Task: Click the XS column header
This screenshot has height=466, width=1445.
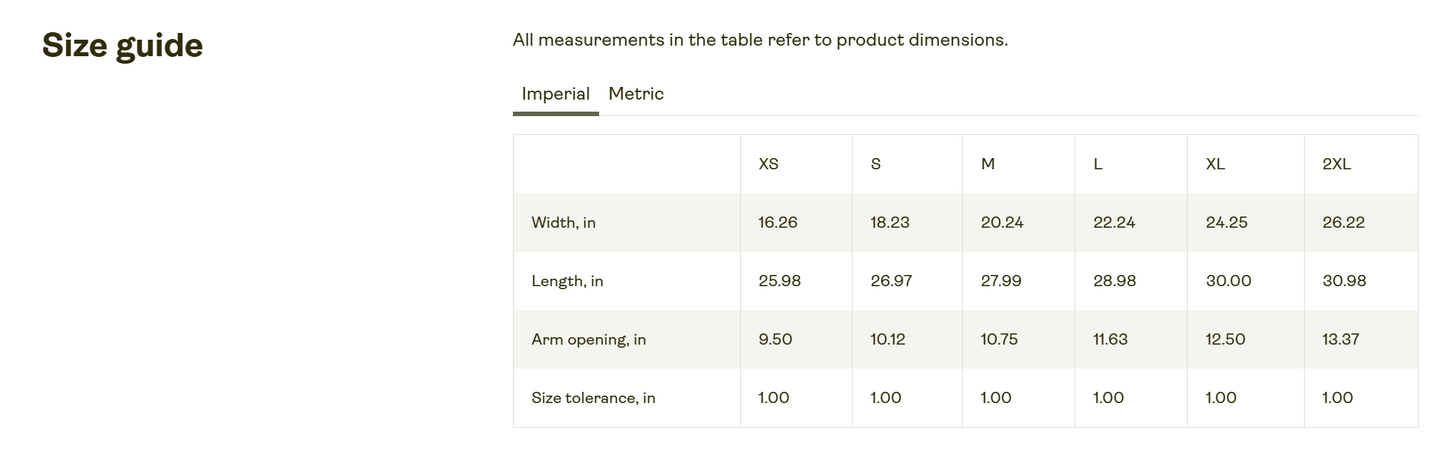Action: click(x=768, y=164)
